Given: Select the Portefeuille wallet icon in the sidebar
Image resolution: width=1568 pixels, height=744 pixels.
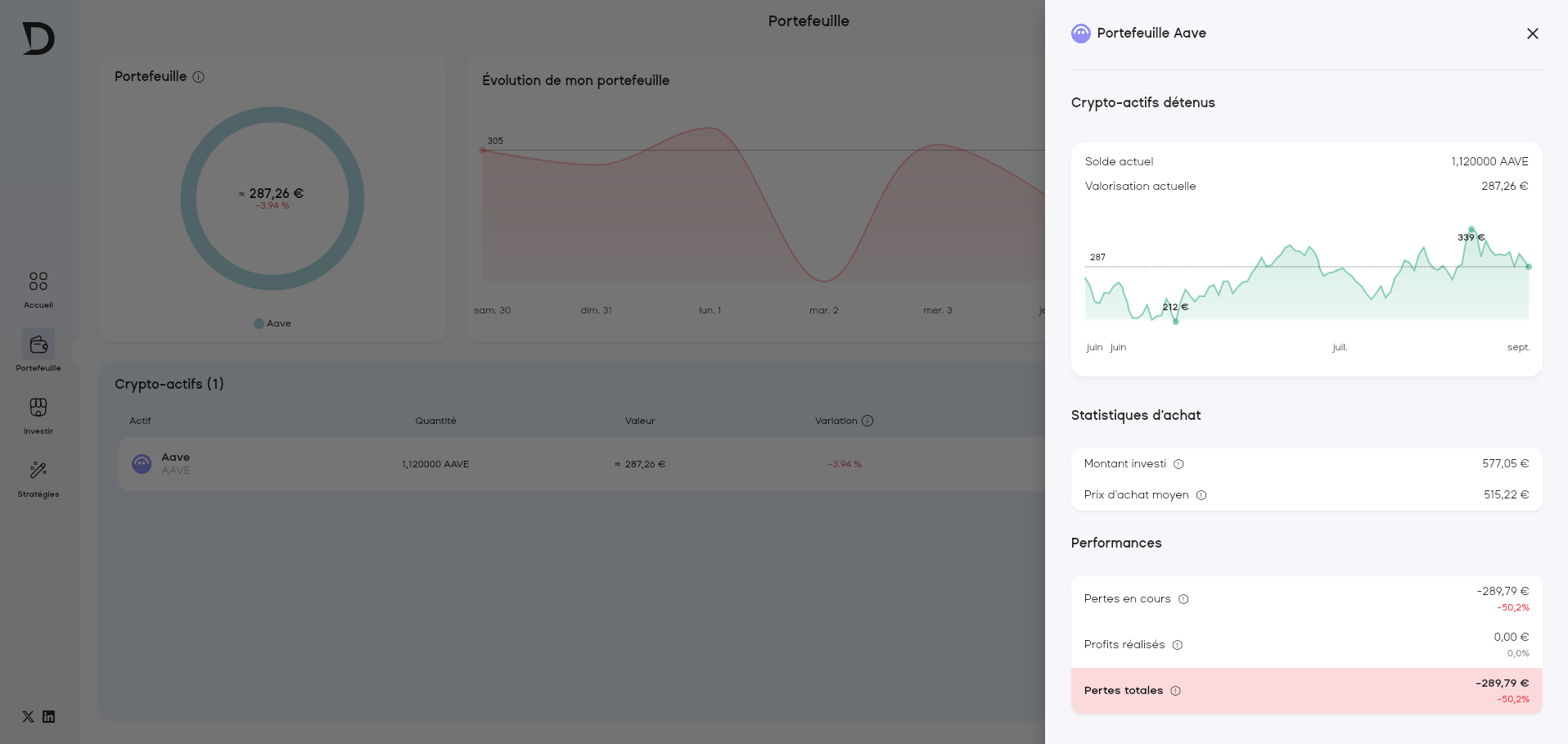Looking at the screenshot, I should pyautogui.click(x=38, y=345).
